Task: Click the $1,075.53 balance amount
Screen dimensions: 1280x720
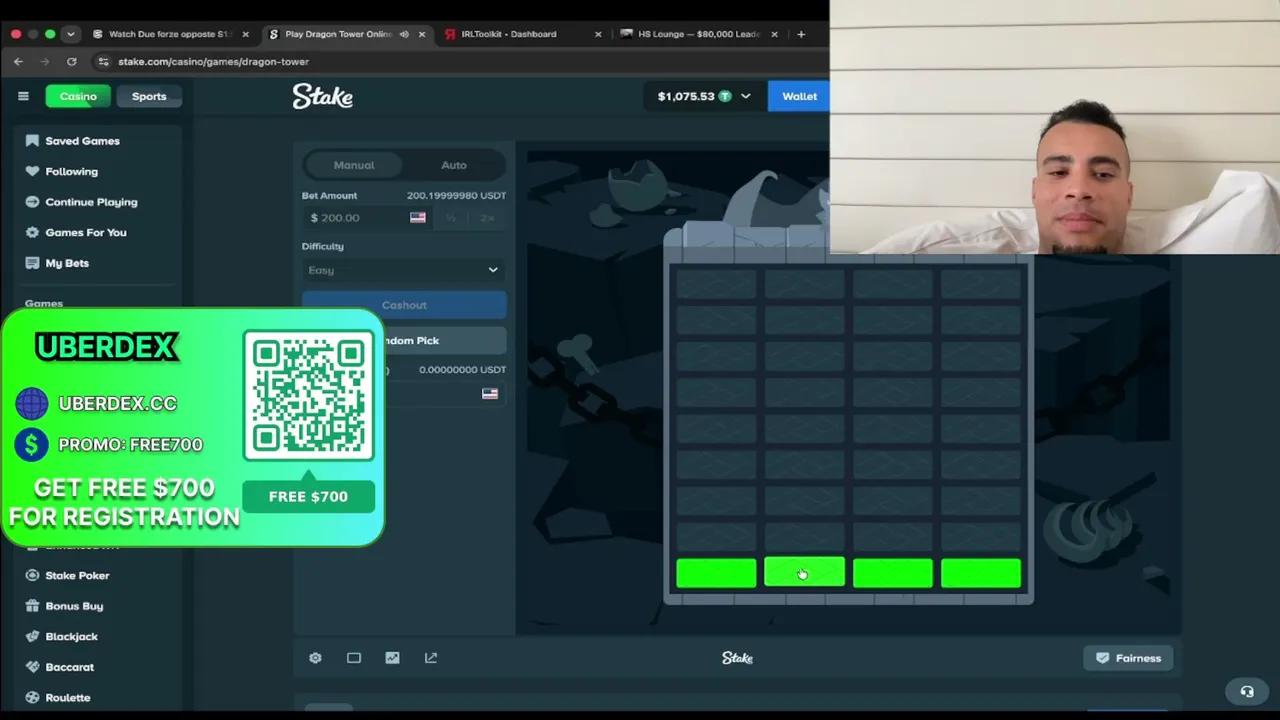Action: [686, 96]
